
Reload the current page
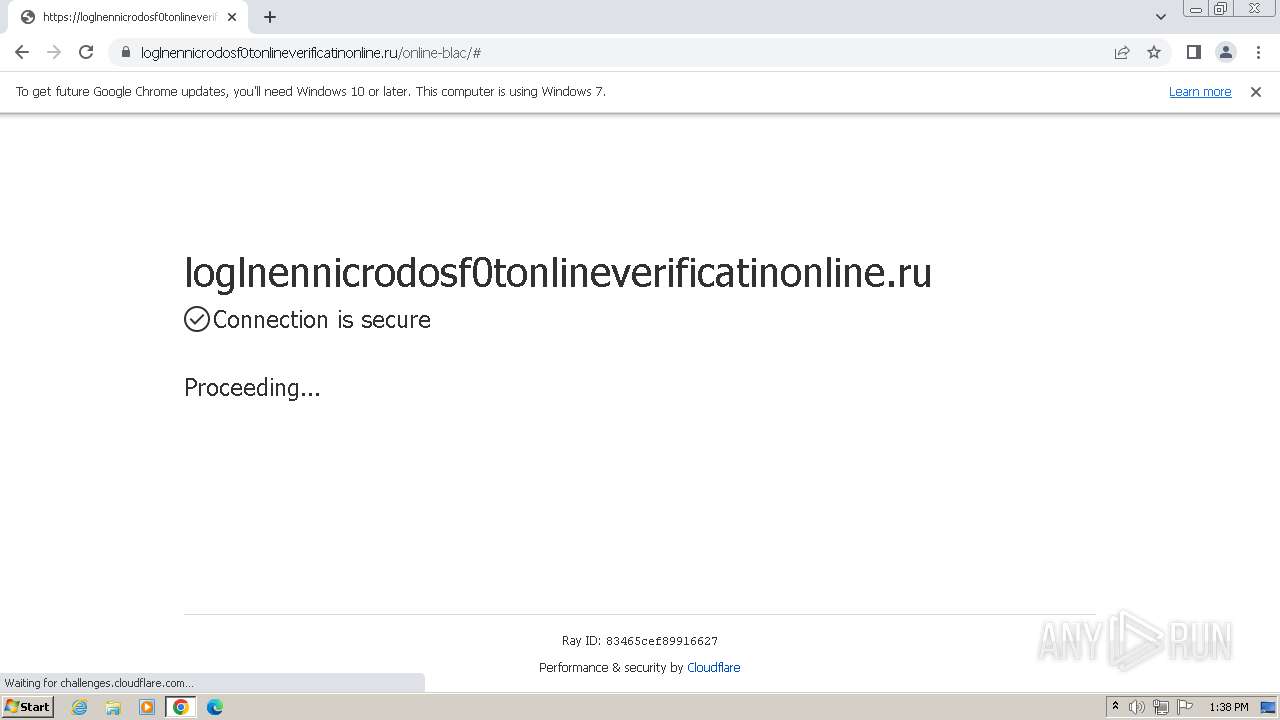[x=86, y=52]
